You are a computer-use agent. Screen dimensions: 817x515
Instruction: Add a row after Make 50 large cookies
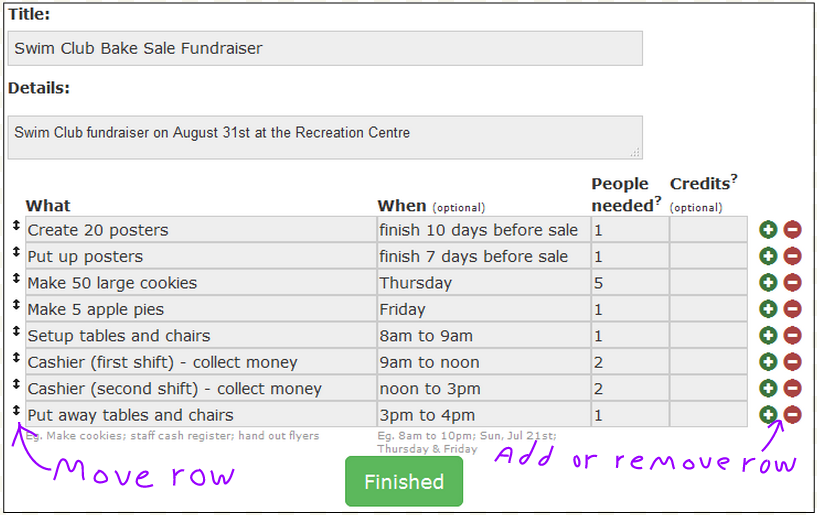click(x=768, y=283)
